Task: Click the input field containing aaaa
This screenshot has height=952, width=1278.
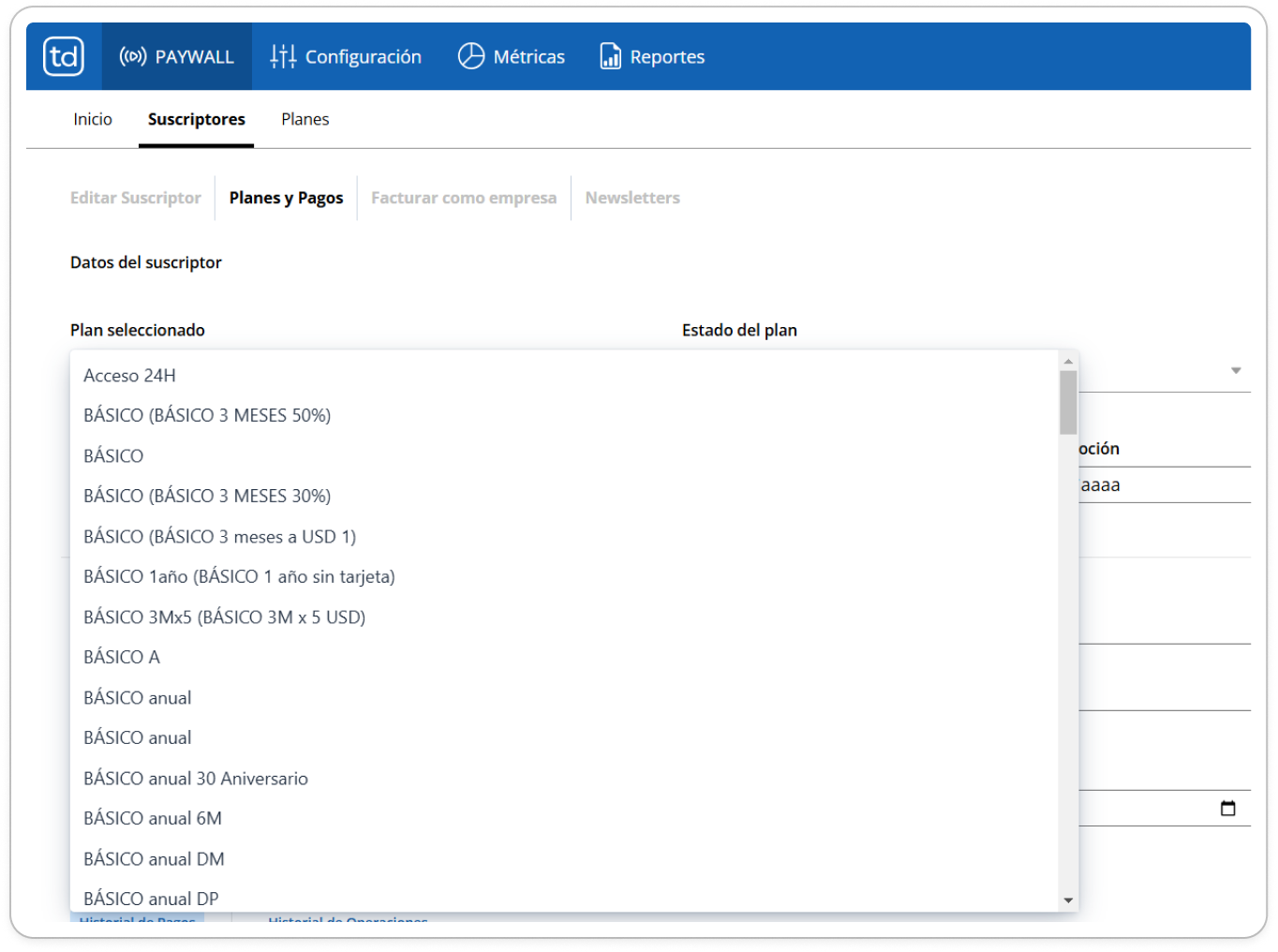Action: 1165,485
